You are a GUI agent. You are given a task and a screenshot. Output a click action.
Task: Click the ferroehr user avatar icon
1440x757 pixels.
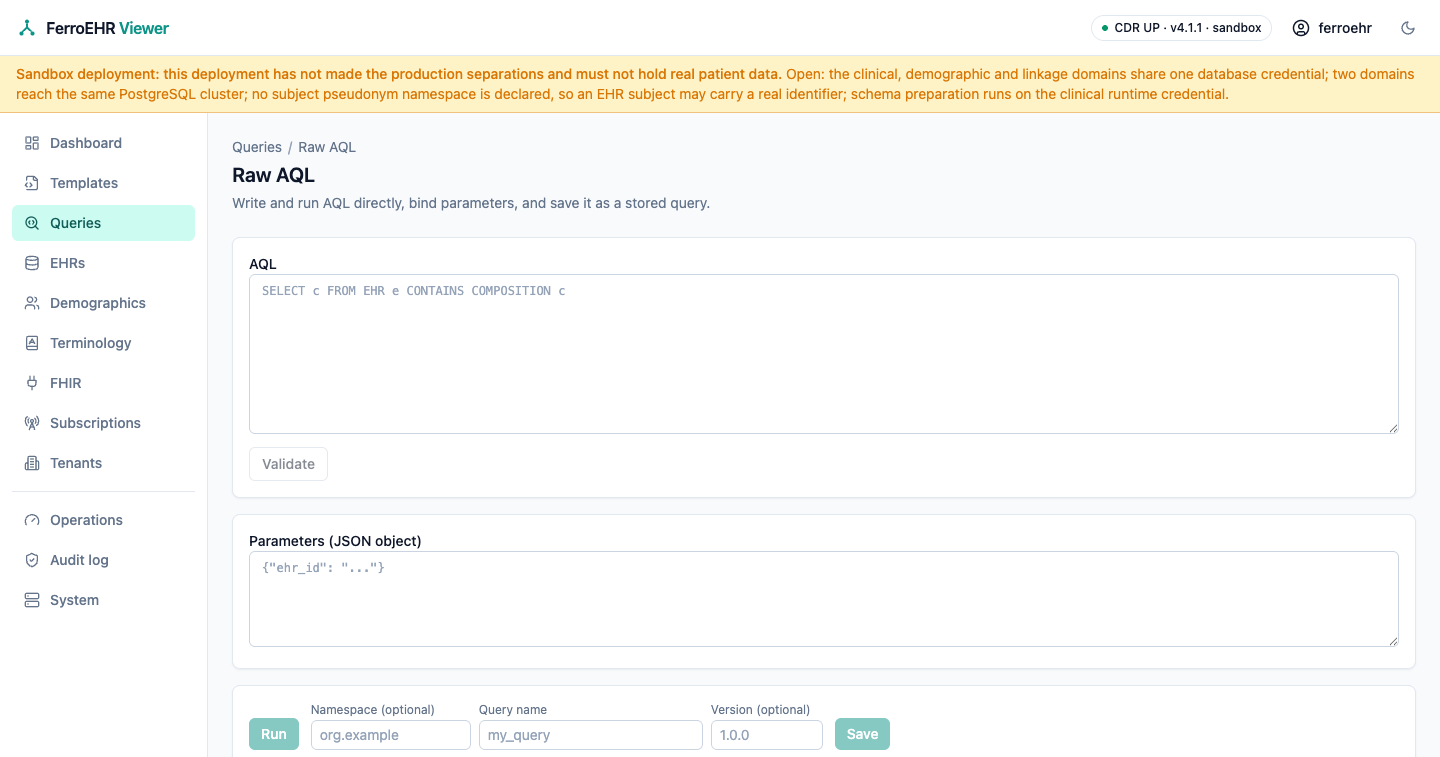[x=1301, y=28]
